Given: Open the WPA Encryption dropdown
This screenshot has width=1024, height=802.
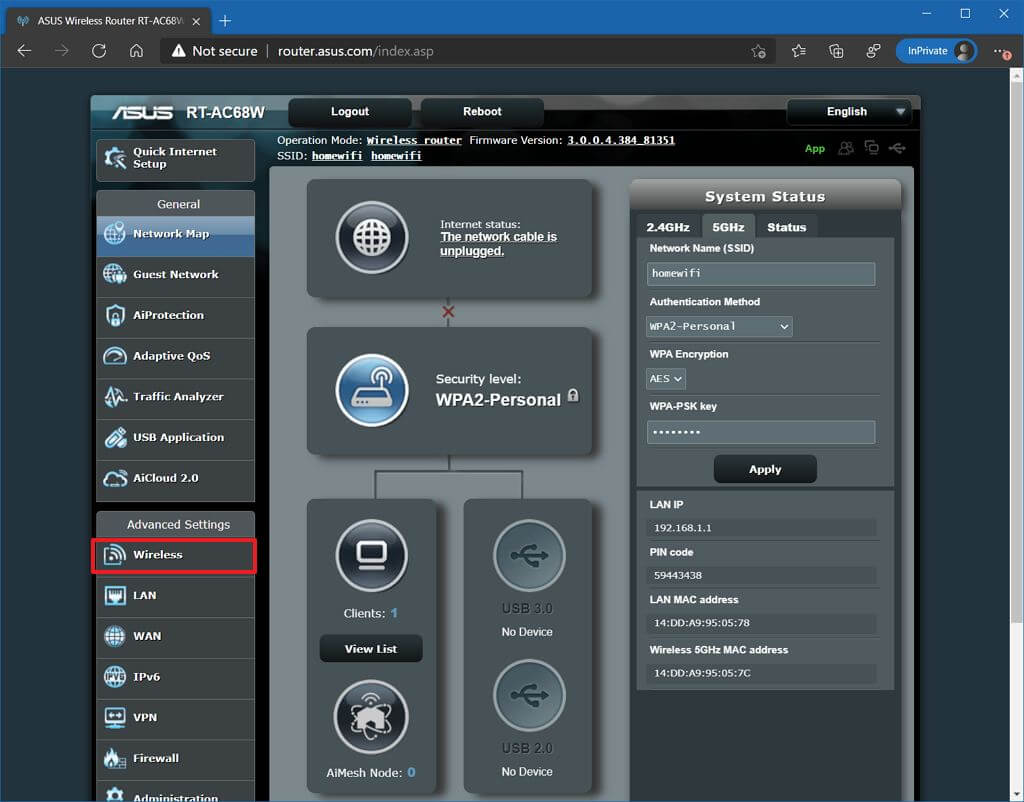Looking at the screenshot, I should [x=665, y=379].
